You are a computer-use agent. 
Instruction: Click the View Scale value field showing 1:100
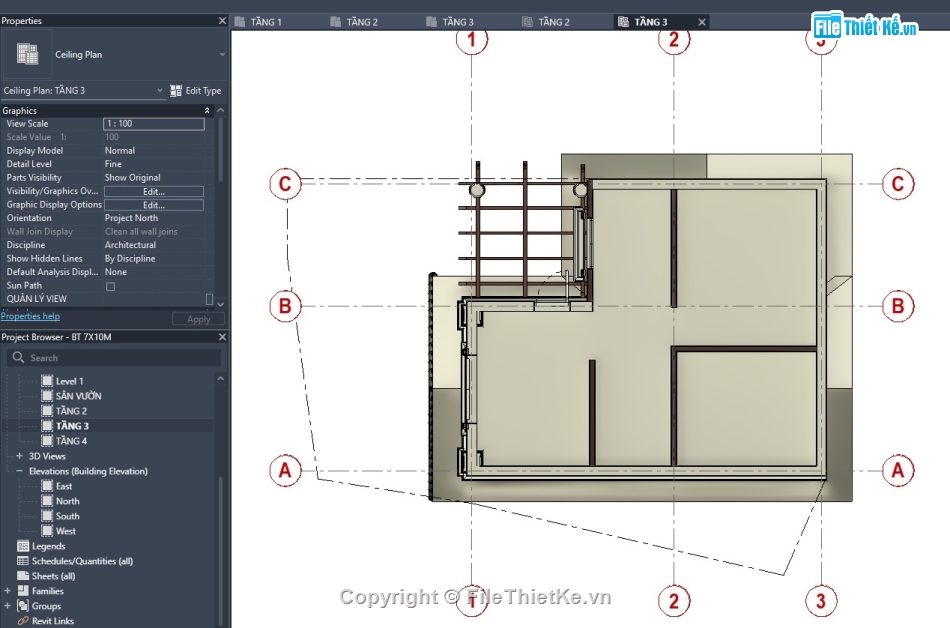(x=156, y=123)
